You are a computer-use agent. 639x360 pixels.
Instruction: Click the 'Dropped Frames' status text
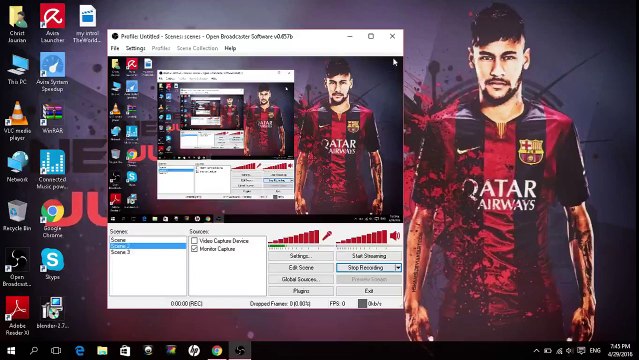pos(280,304)
